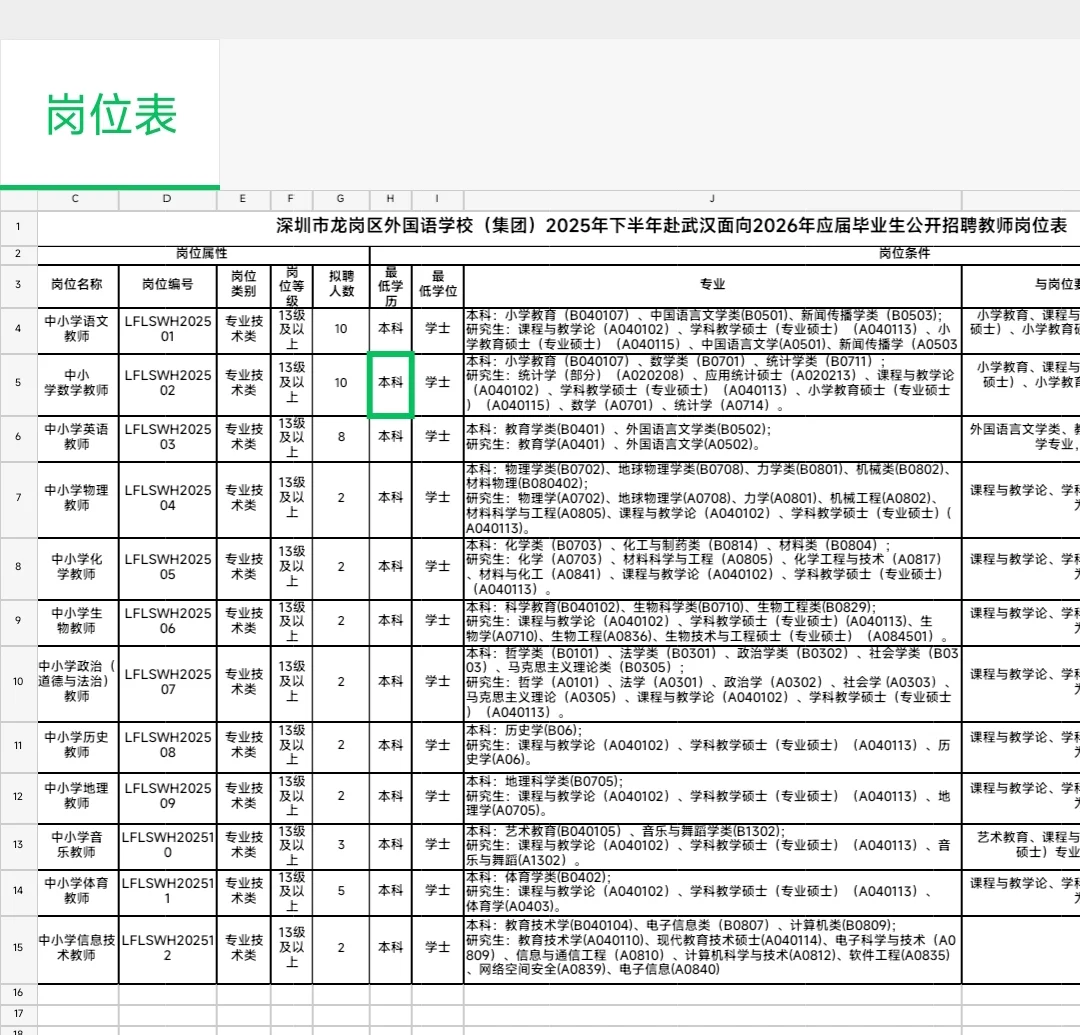
Task: Click the 岗位条件 merged header cell
Action: [x=725, y=254]
